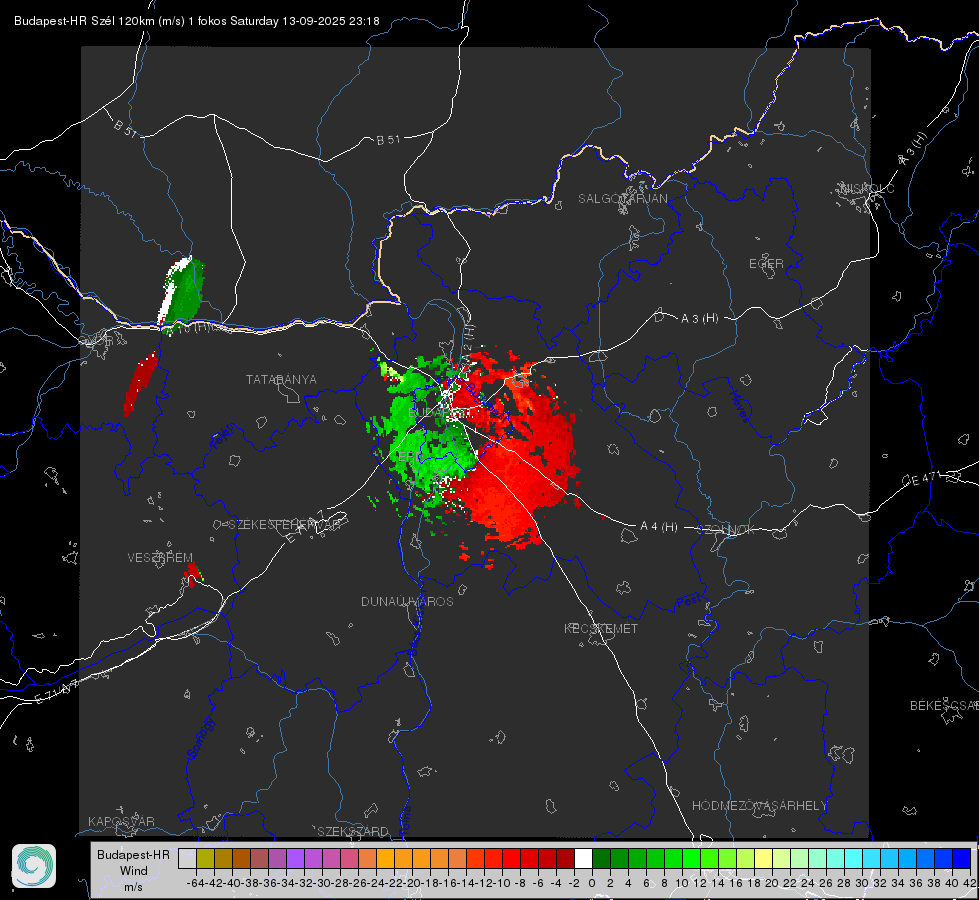Click the small red echo beside Veszprém
Image resolution: width=979 pixels, height=900 pixels.
click(194, 572)
